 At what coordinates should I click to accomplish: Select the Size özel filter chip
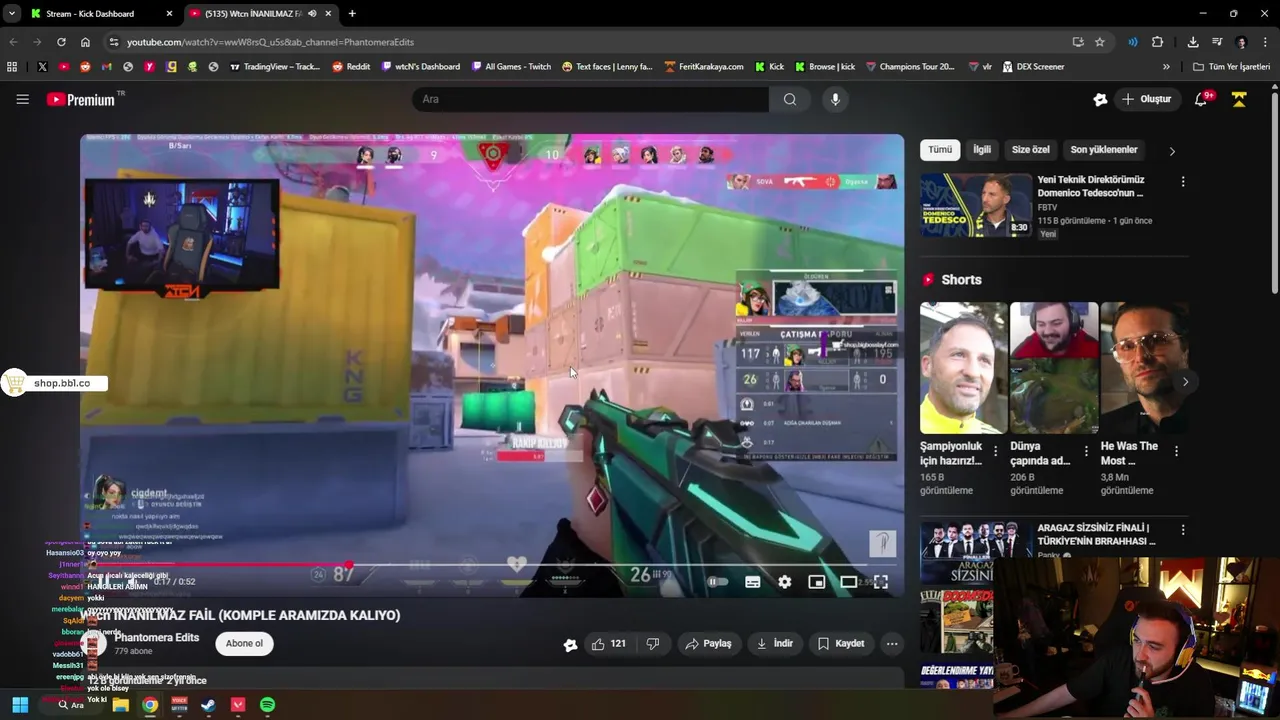pyautogui.click(x=1031, y=150)
